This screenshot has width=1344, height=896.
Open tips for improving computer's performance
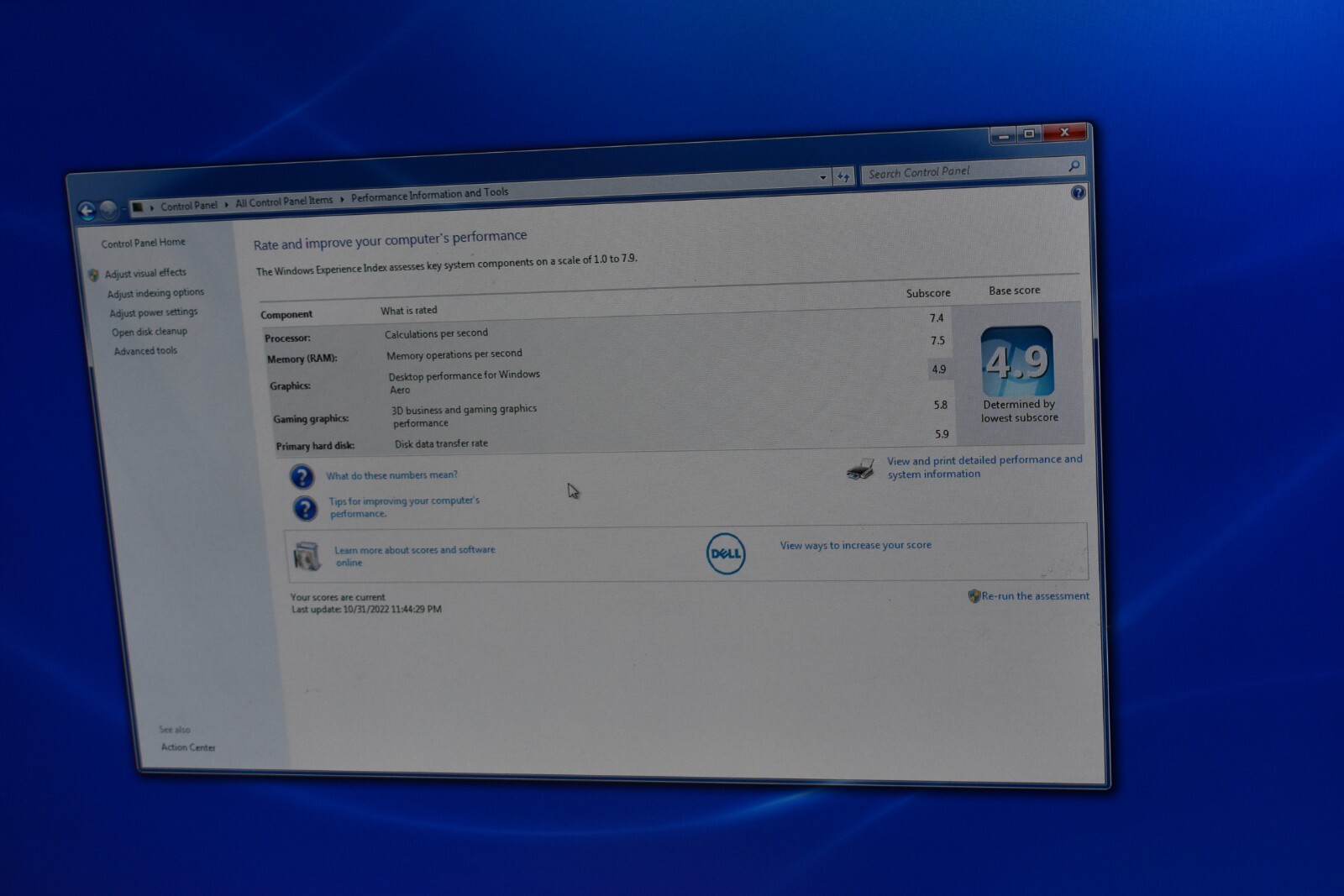point(404,507)
